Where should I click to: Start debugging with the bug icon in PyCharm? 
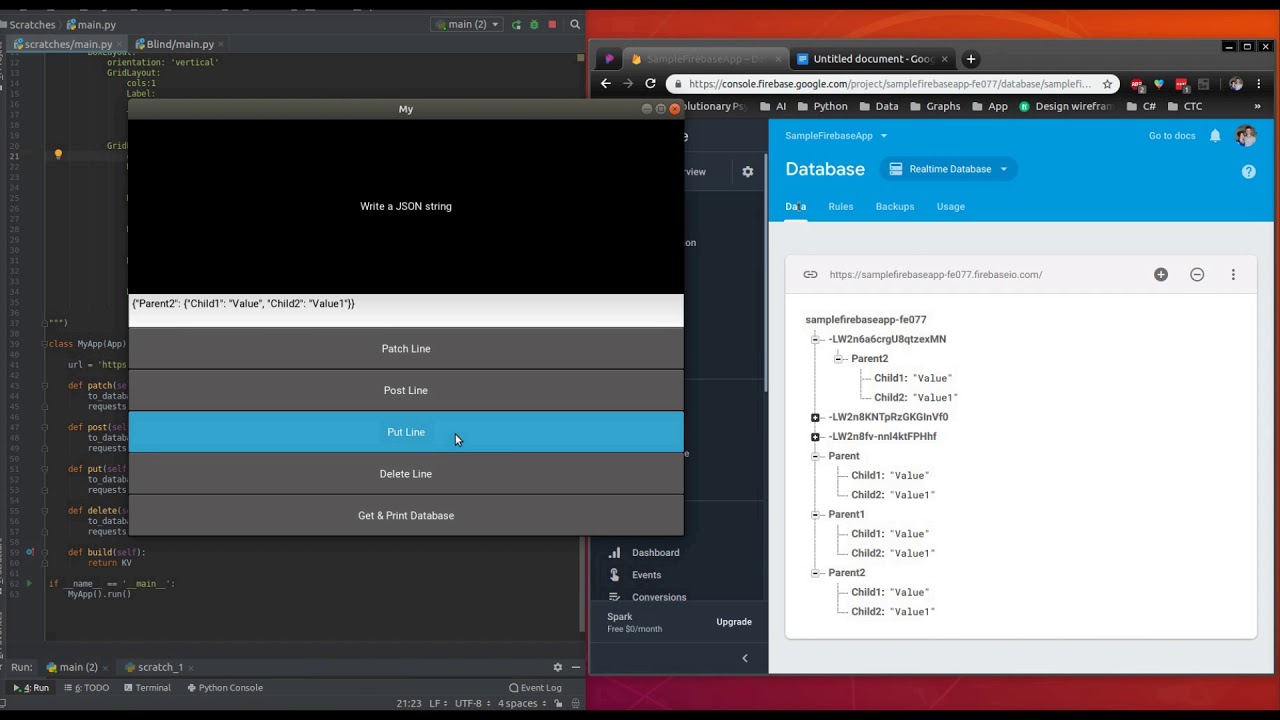[x=534, y=24]
